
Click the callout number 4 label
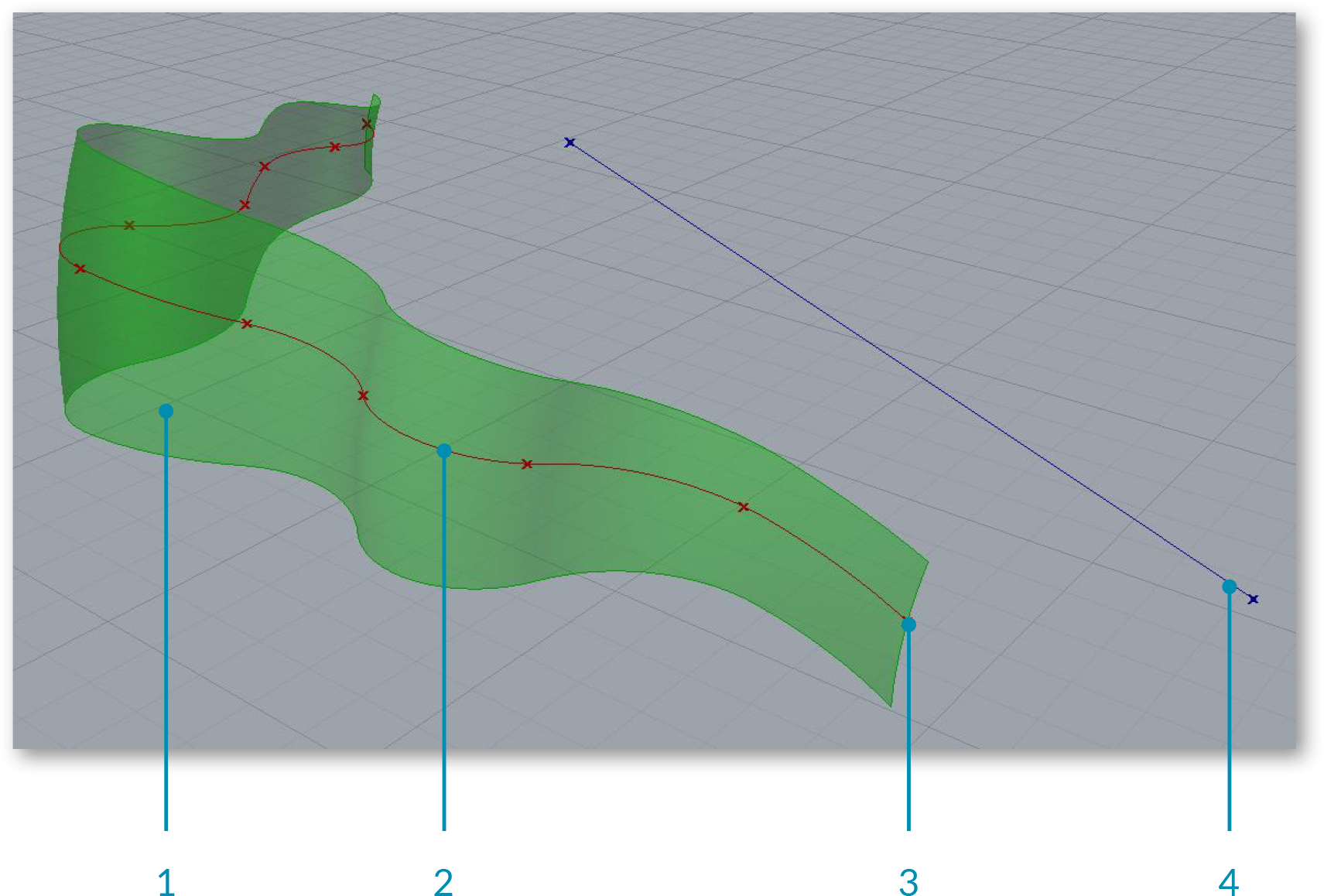[1229, 881]
